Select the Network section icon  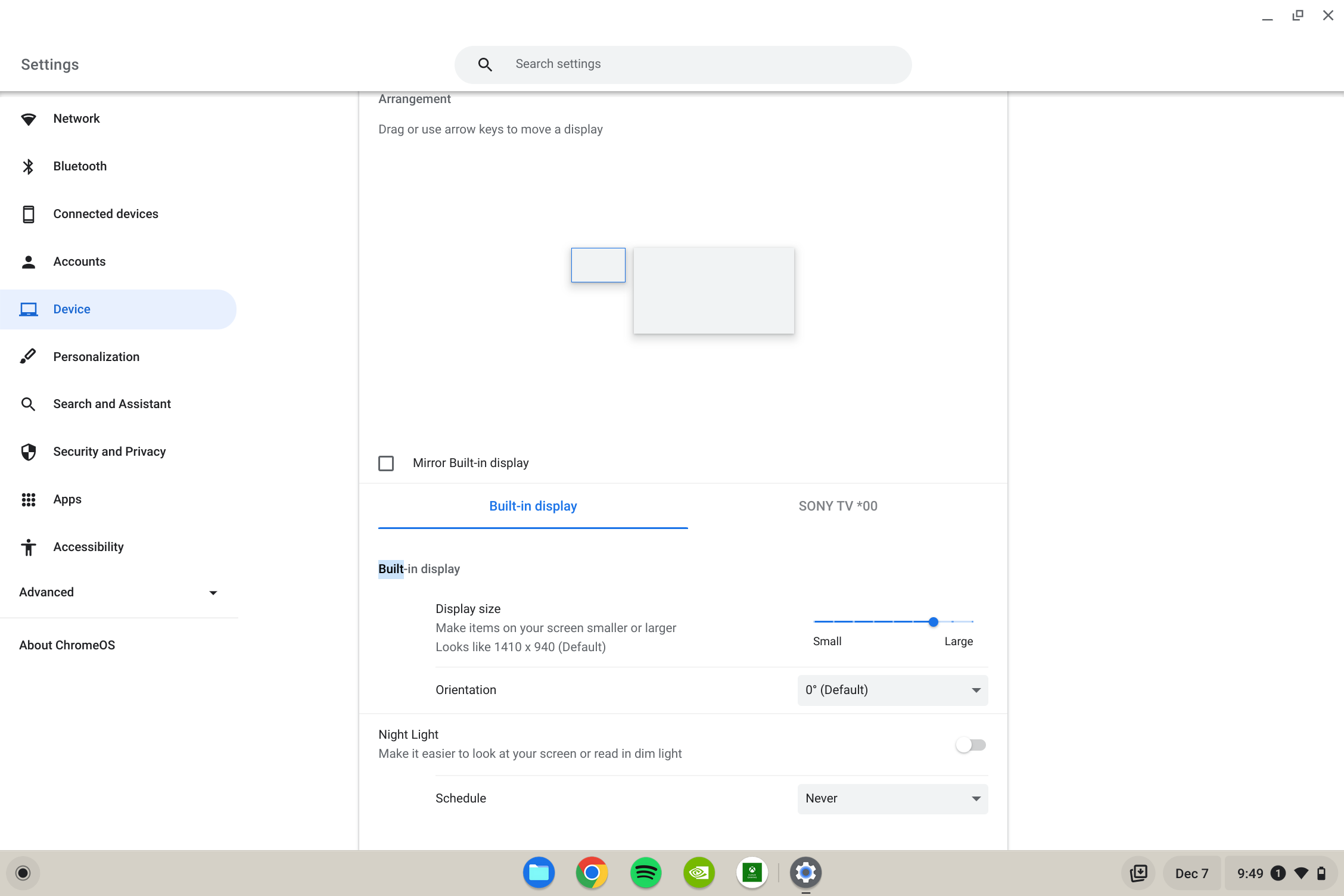pos(28,118)
